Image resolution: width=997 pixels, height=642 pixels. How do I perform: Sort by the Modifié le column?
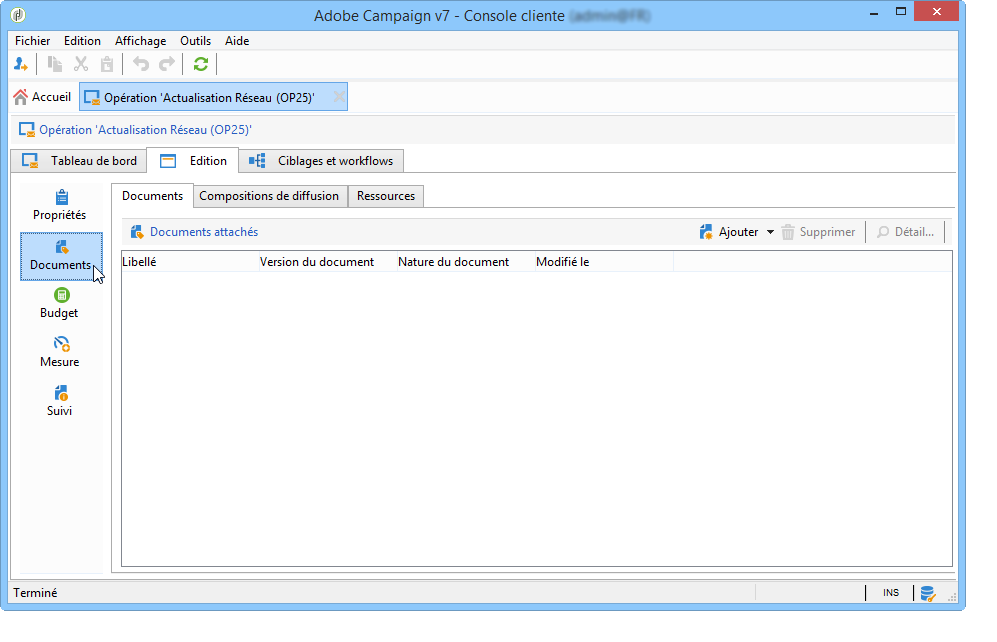604,262
